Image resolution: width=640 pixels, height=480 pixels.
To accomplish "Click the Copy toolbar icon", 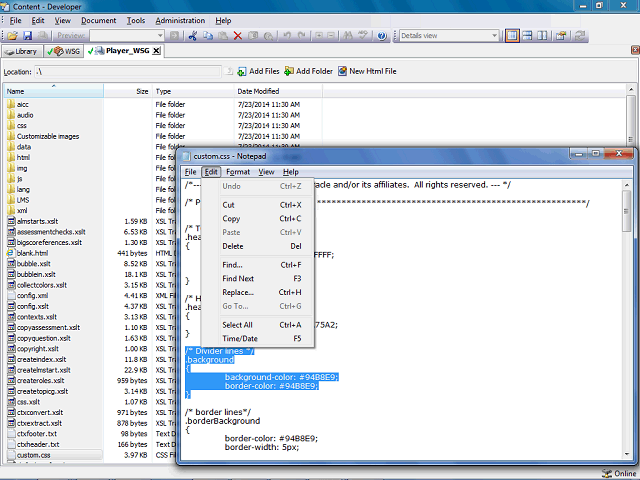I will click(x=208, y=36).
